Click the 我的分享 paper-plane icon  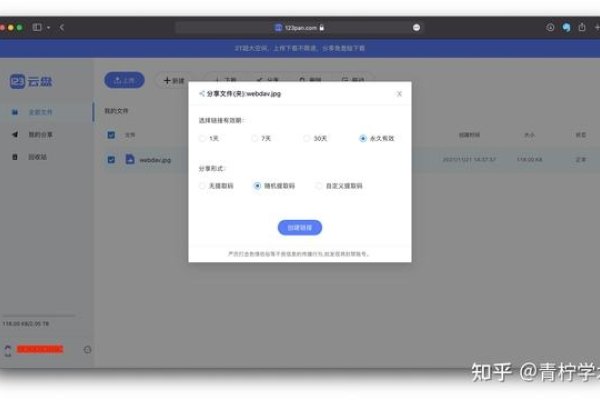click(x=15, y=134)
